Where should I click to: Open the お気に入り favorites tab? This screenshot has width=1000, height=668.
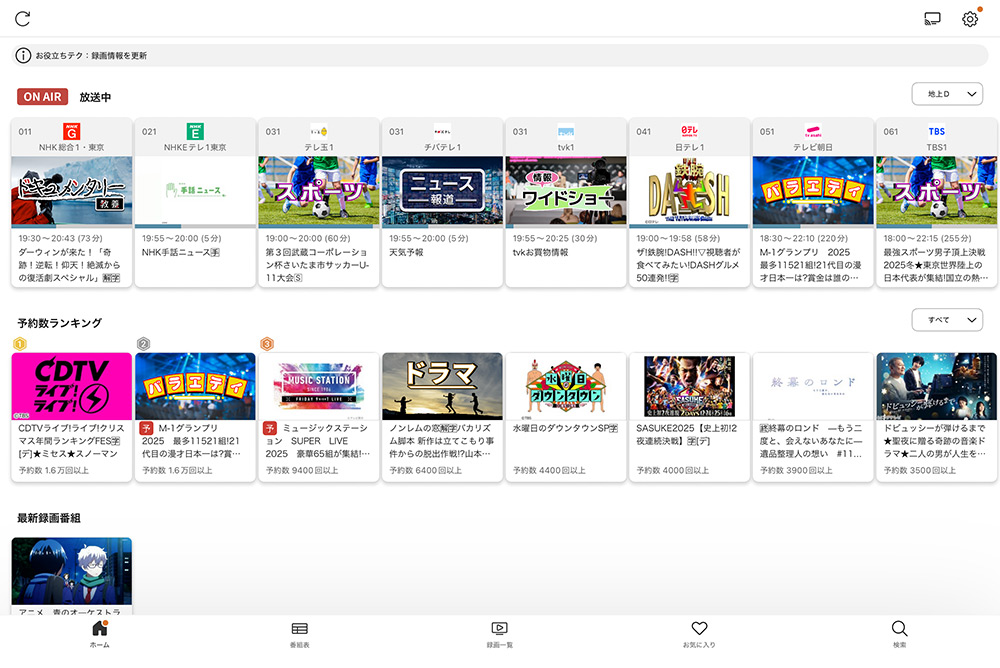tap(699, 633)
